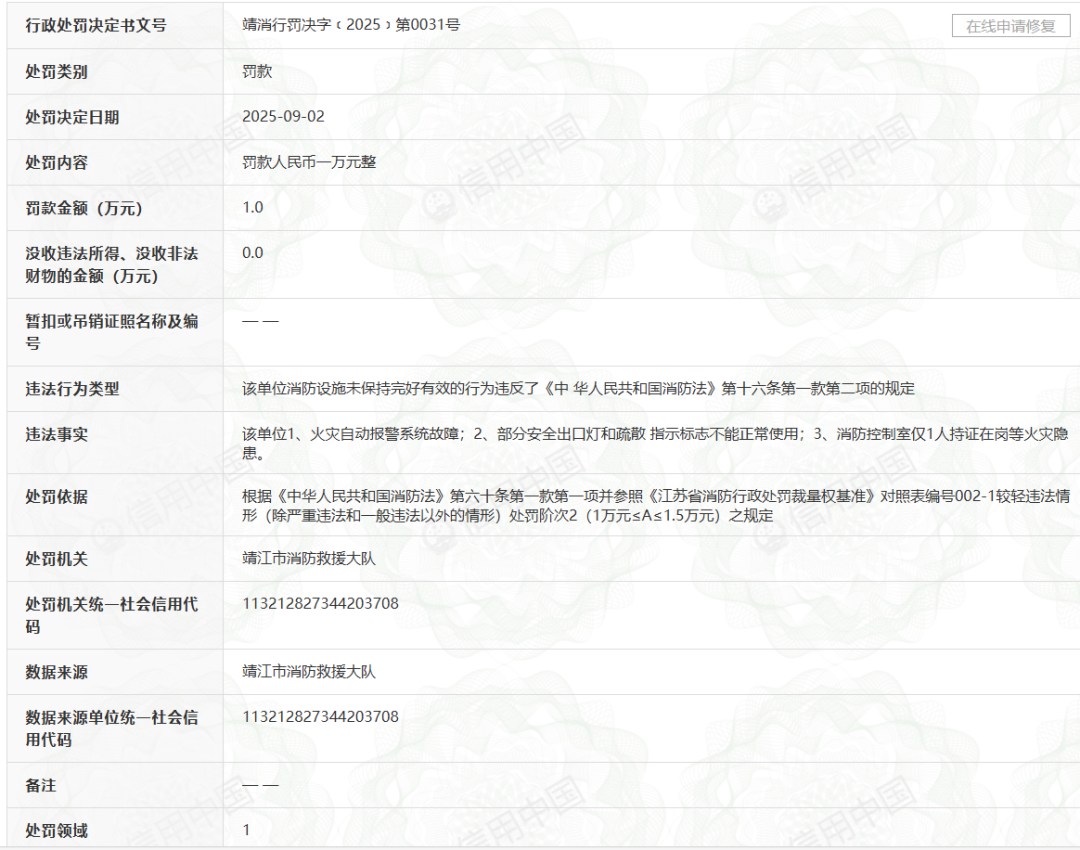Image resolution: width=1080 pixels, height=850 pixels.
Task: Select the violation type text citing 第十六条
Action: 579,388
